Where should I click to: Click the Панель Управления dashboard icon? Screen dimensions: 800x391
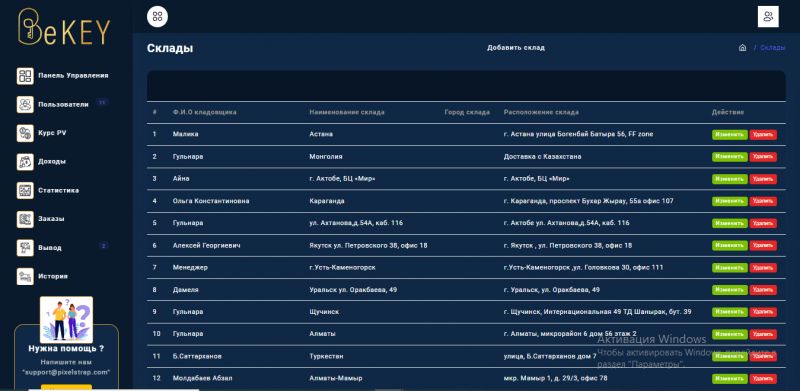tap(25, 76)
